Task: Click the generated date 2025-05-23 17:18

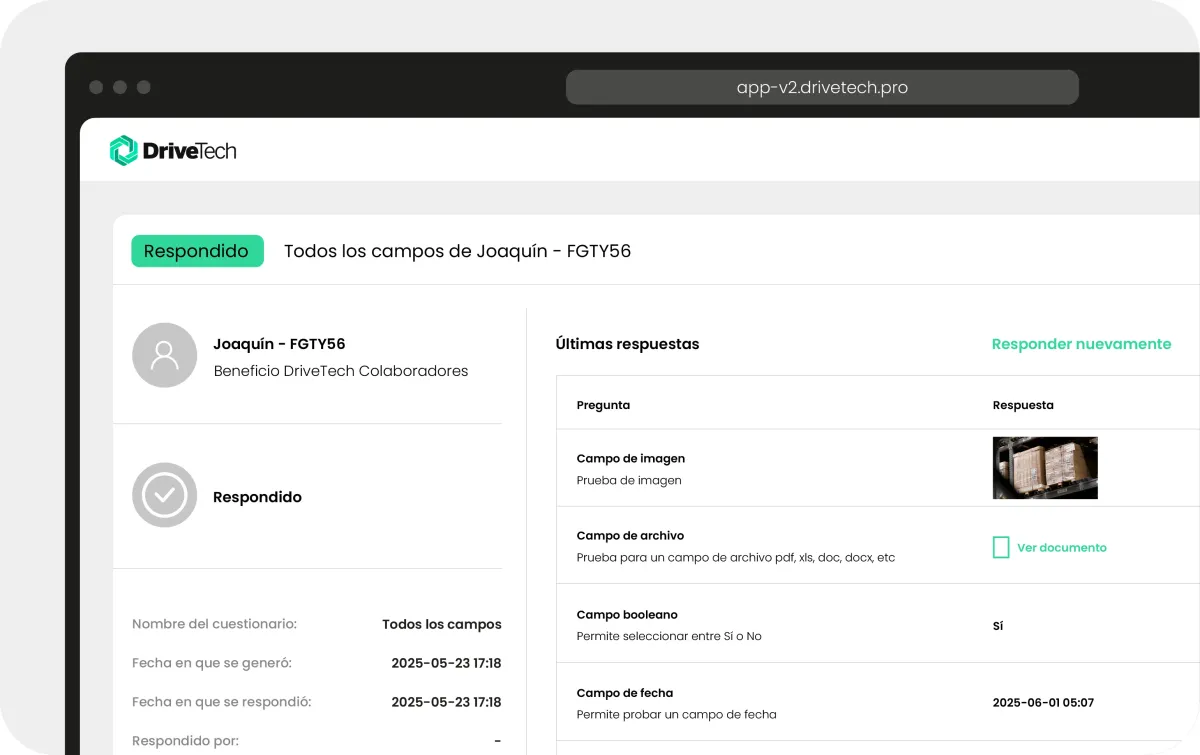Action: [x=446, y=663]
